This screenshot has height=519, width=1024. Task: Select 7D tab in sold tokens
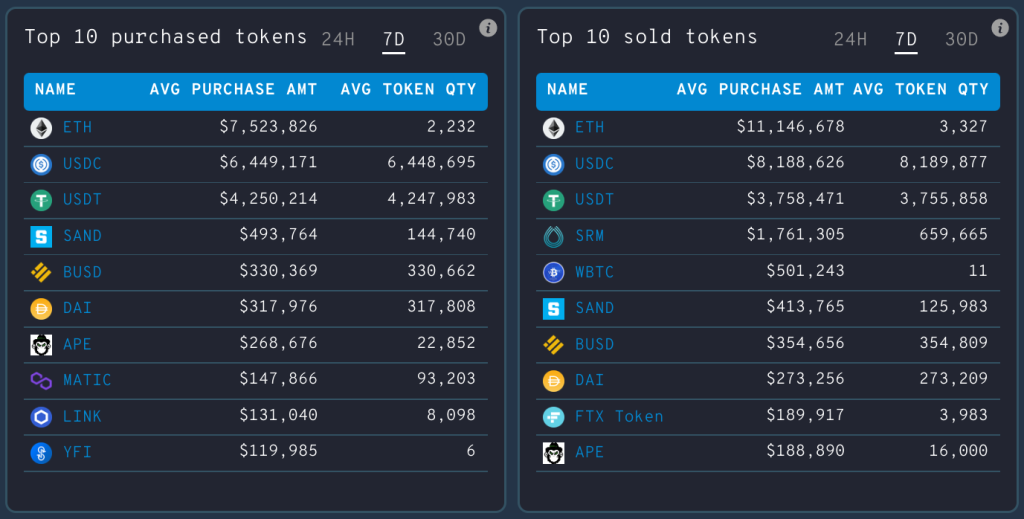click(906, 40)
